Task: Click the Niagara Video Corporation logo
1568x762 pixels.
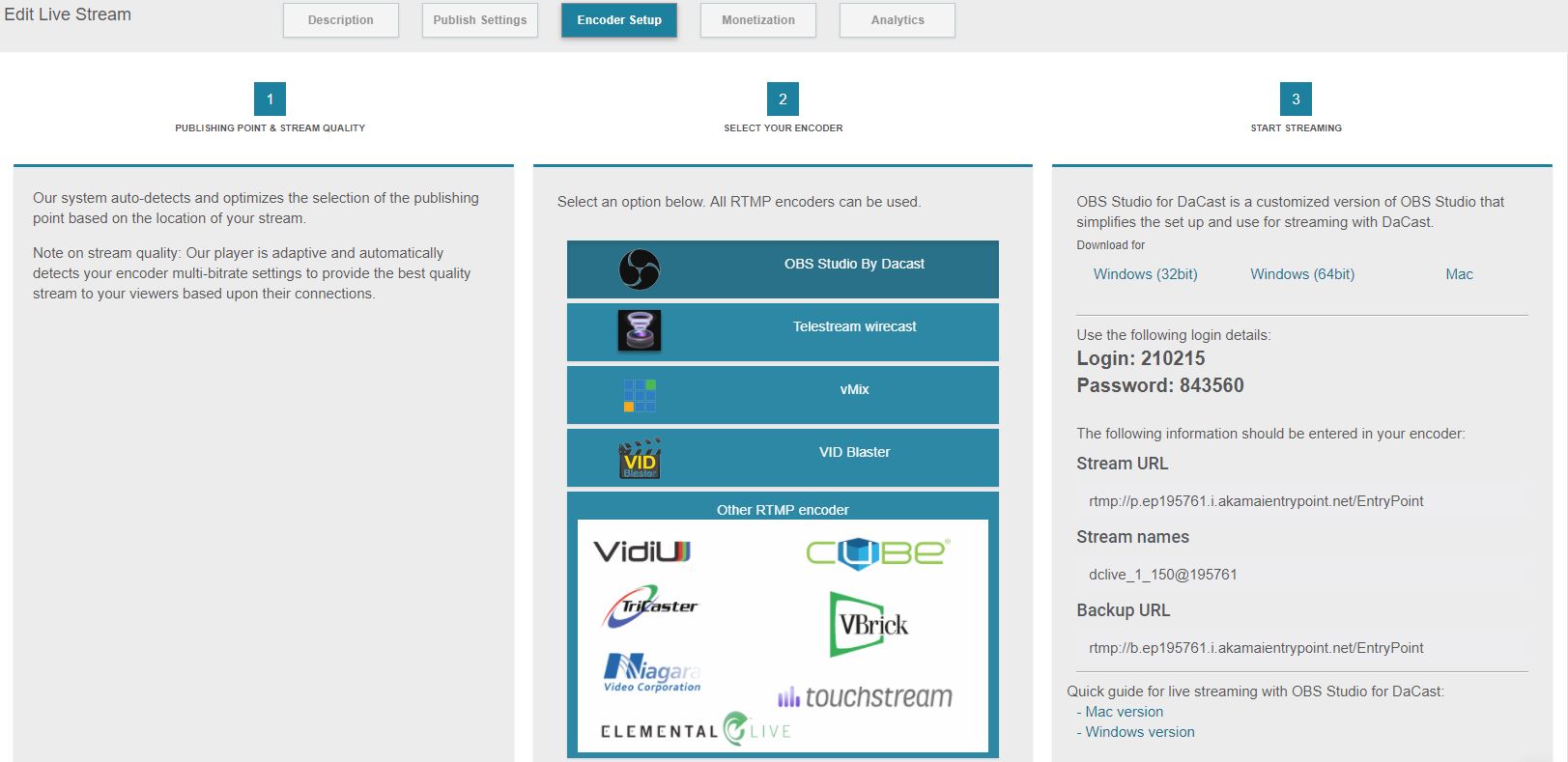Action: click(x=652, y=672)
